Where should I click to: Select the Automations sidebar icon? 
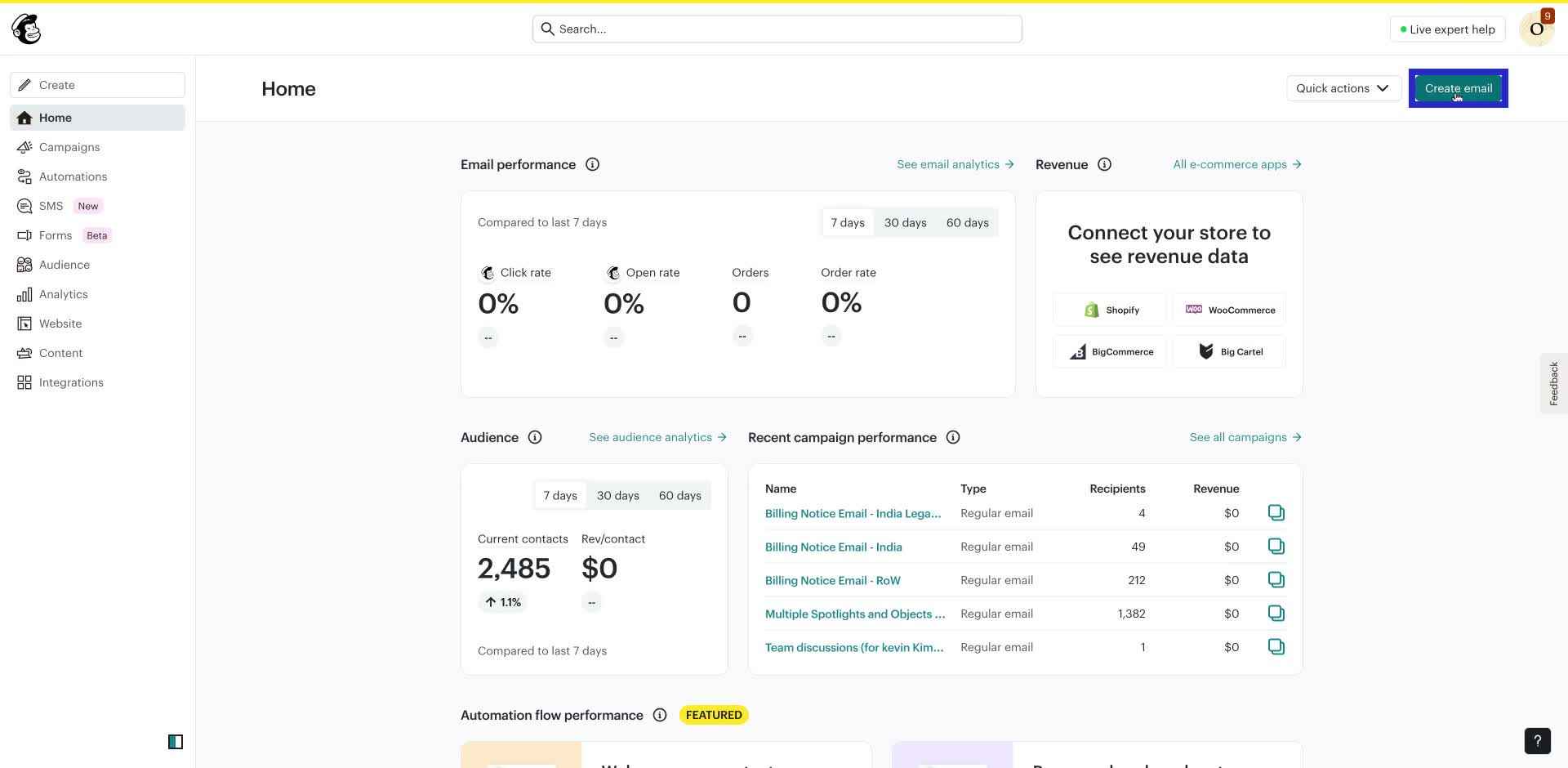24,176
